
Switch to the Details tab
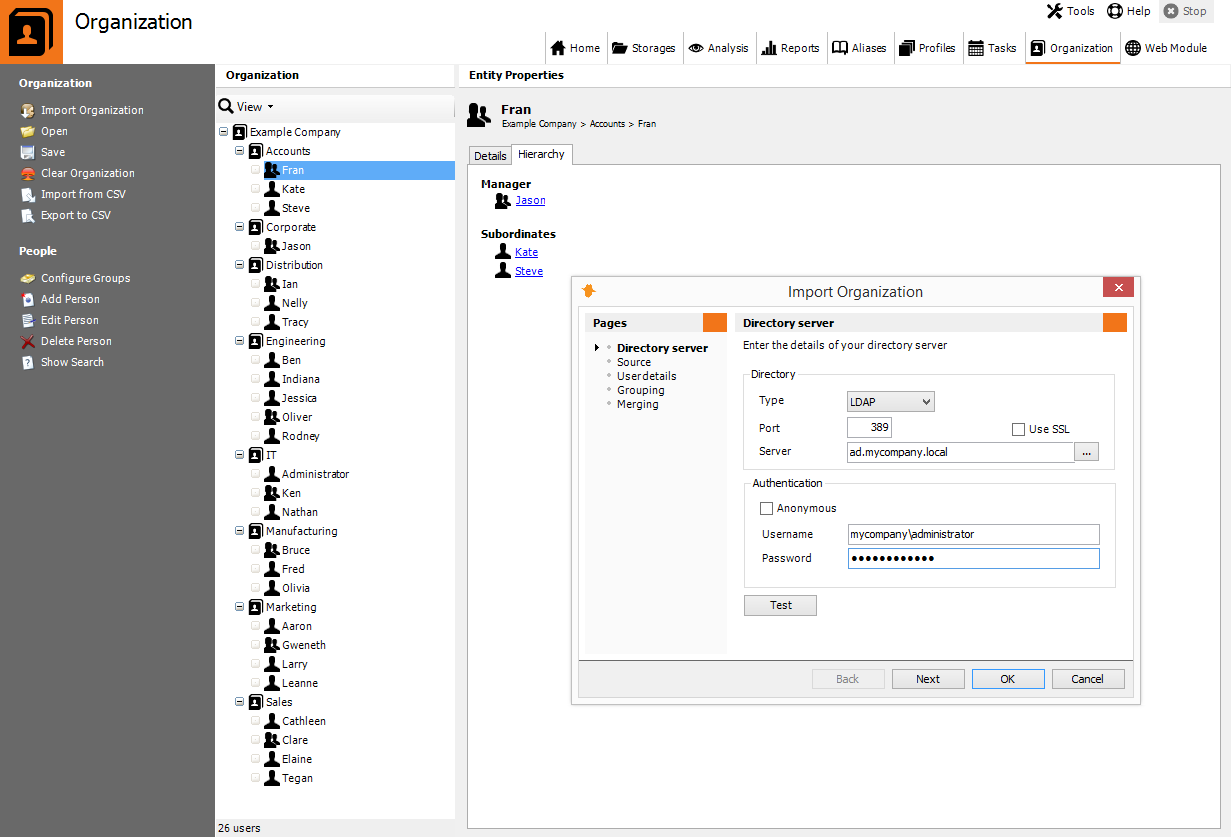tap(490, 156)
